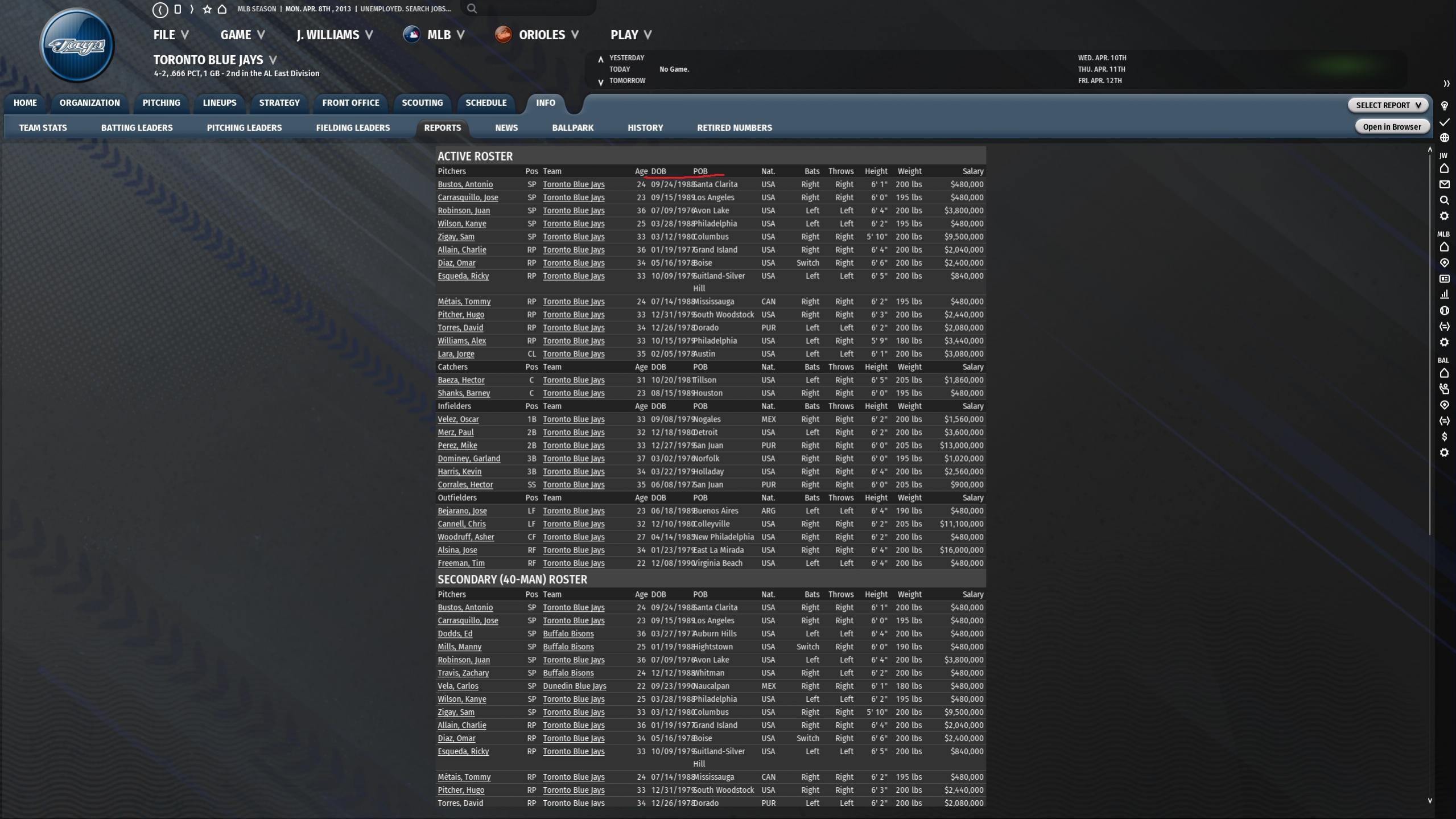The height and width of the screenshot is (819, 1456).
Task: Click the Open in Browser button
Action: 1391,127
